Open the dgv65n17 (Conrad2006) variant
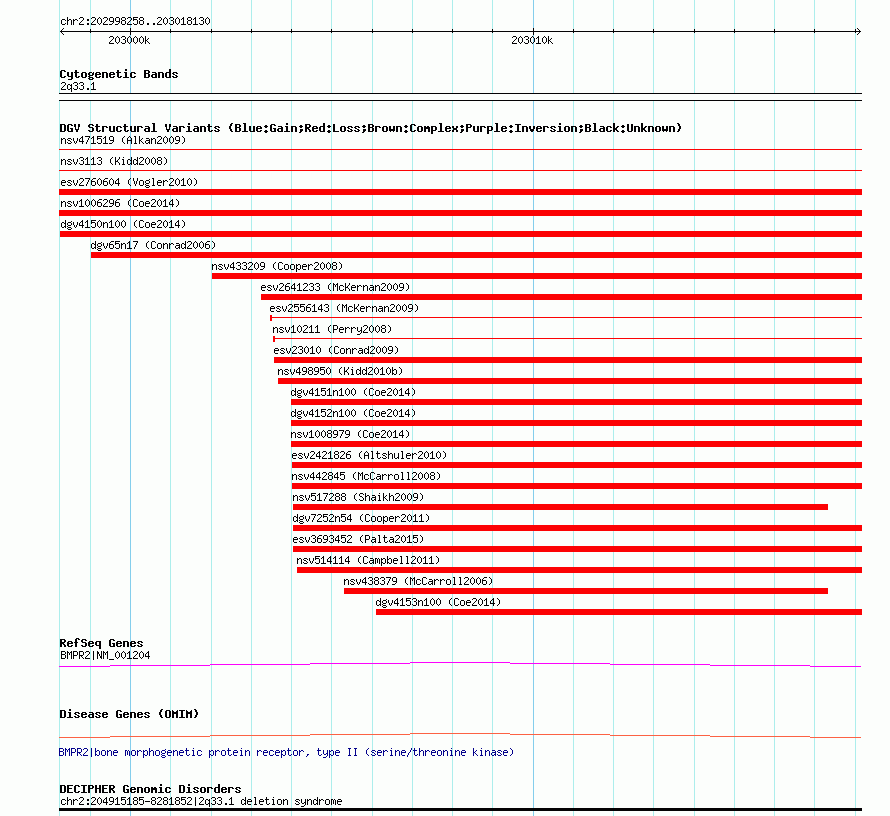 153,245
